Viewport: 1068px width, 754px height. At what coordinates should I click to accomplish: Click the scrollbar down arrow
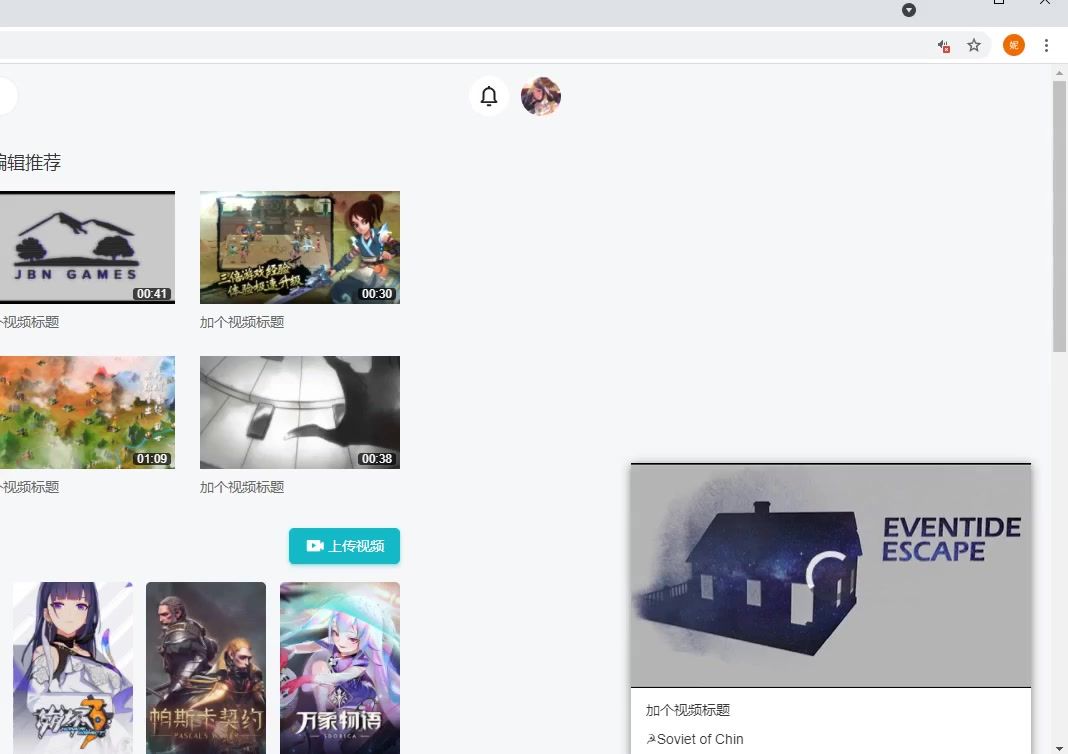[1059, 746]
